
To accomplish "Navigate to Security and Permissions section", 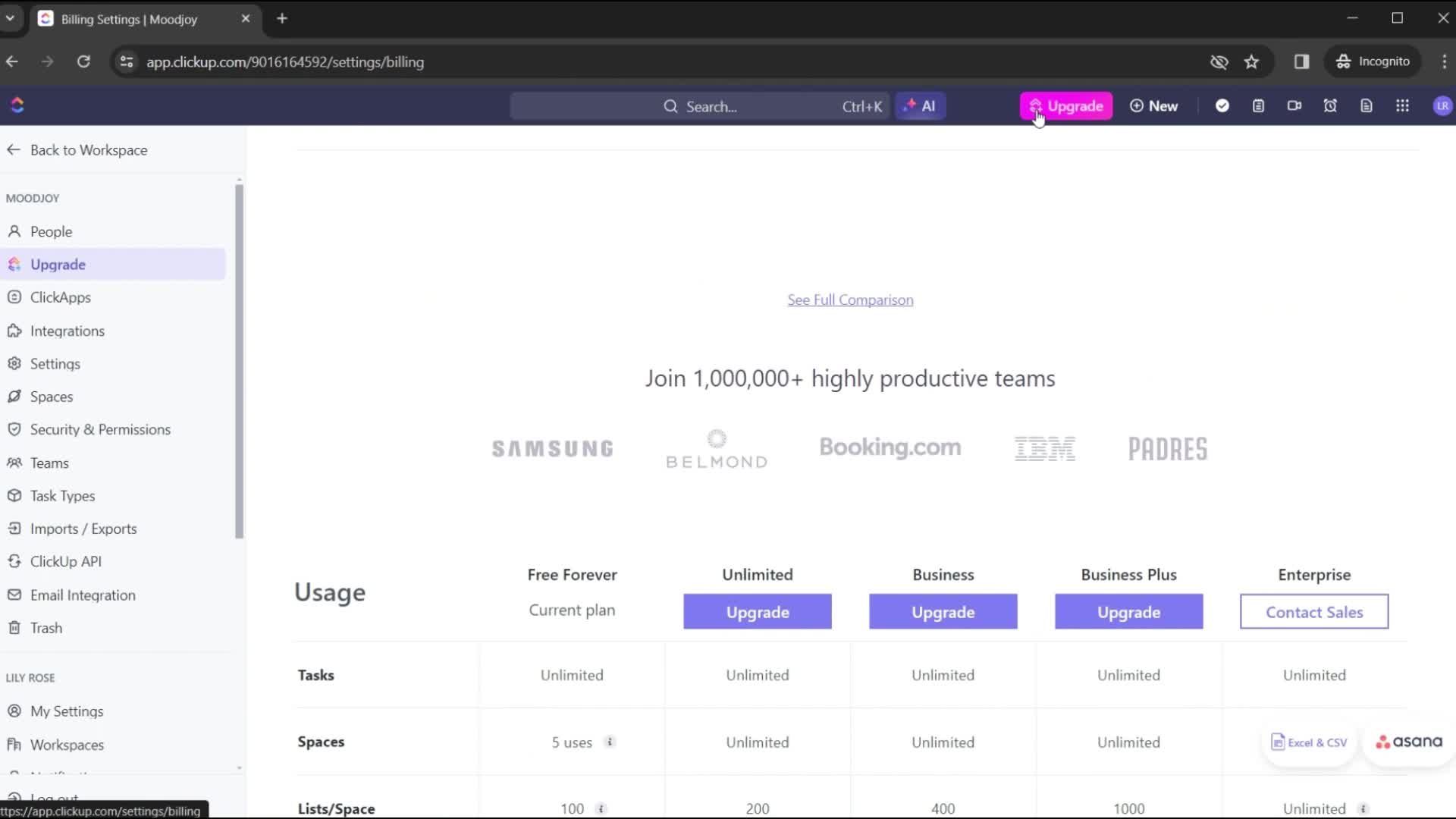I will coord(100,429).
